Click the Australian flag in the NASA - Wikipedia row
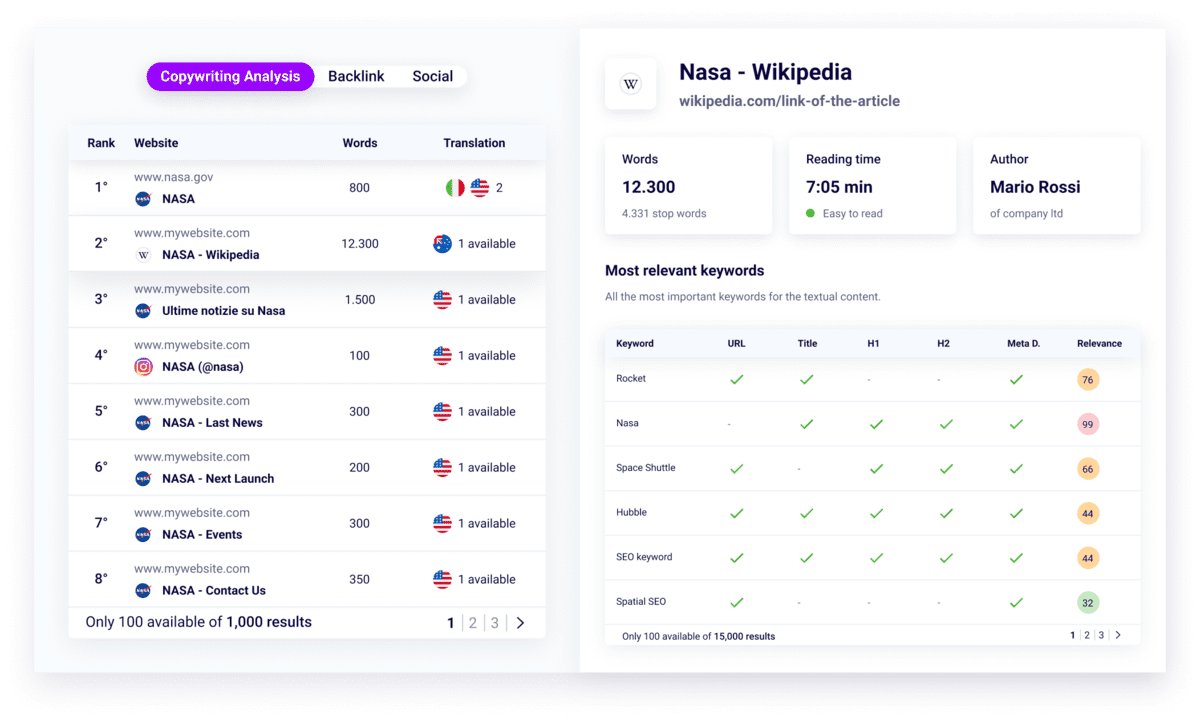 [x=442, y=243]
